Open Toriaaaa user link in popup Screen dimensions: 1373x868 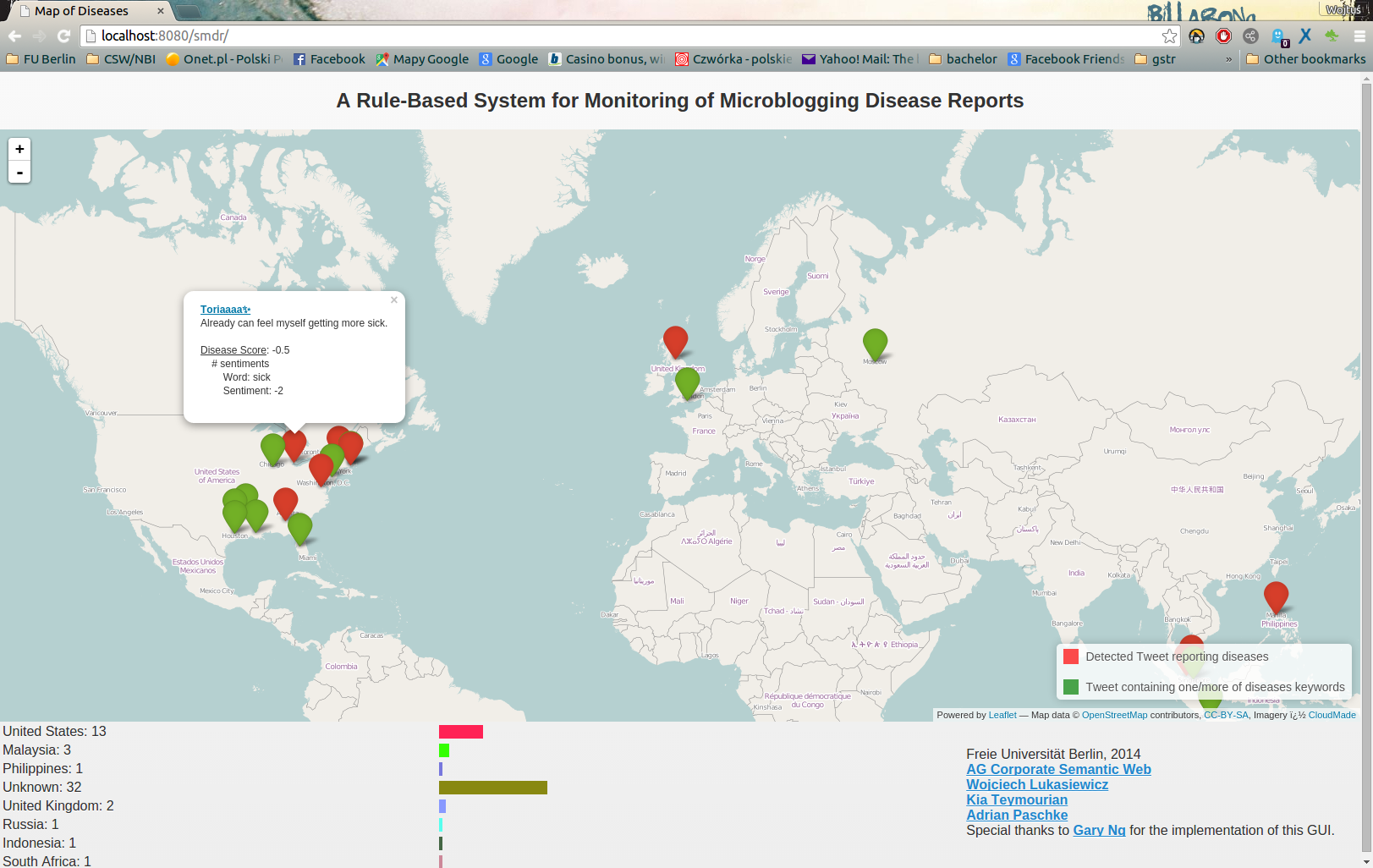[225, 310]
